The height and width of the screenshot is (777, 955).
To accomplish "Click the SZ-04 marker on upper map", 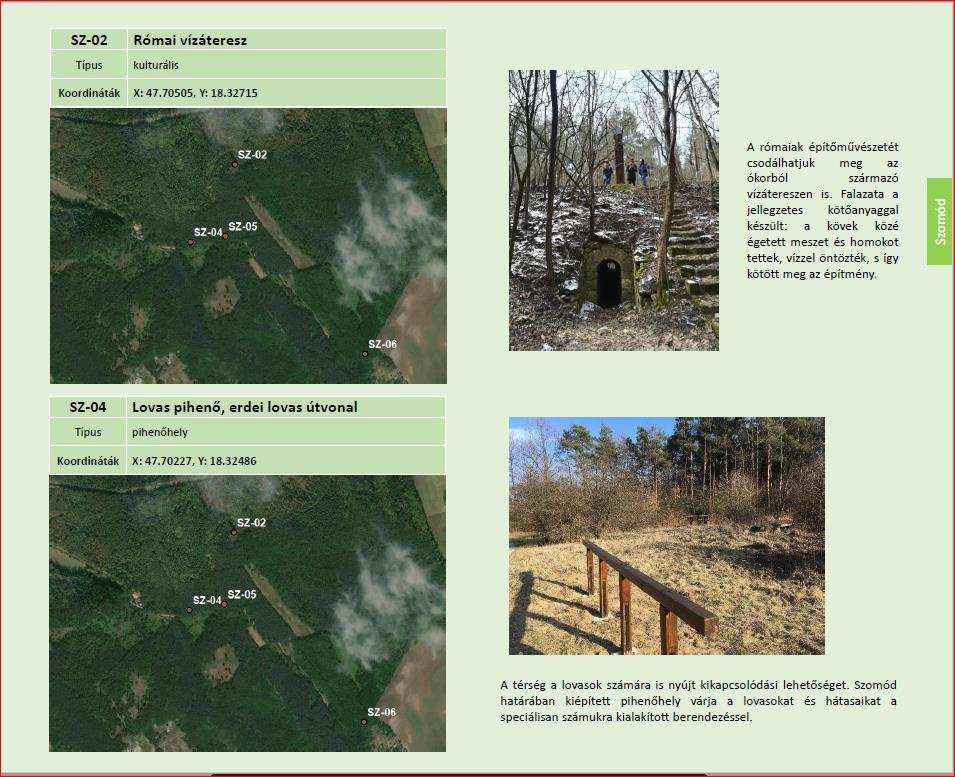I will (x=191, y=242).
